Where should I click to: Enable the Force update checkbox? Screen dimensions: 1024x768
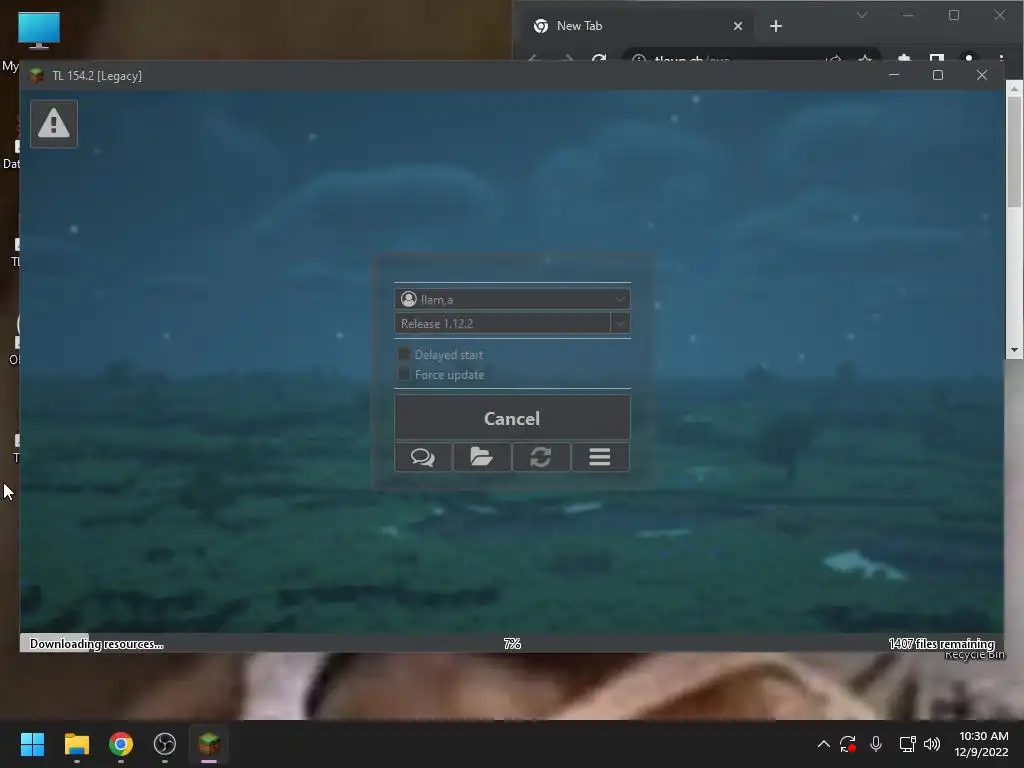(404, 374)
